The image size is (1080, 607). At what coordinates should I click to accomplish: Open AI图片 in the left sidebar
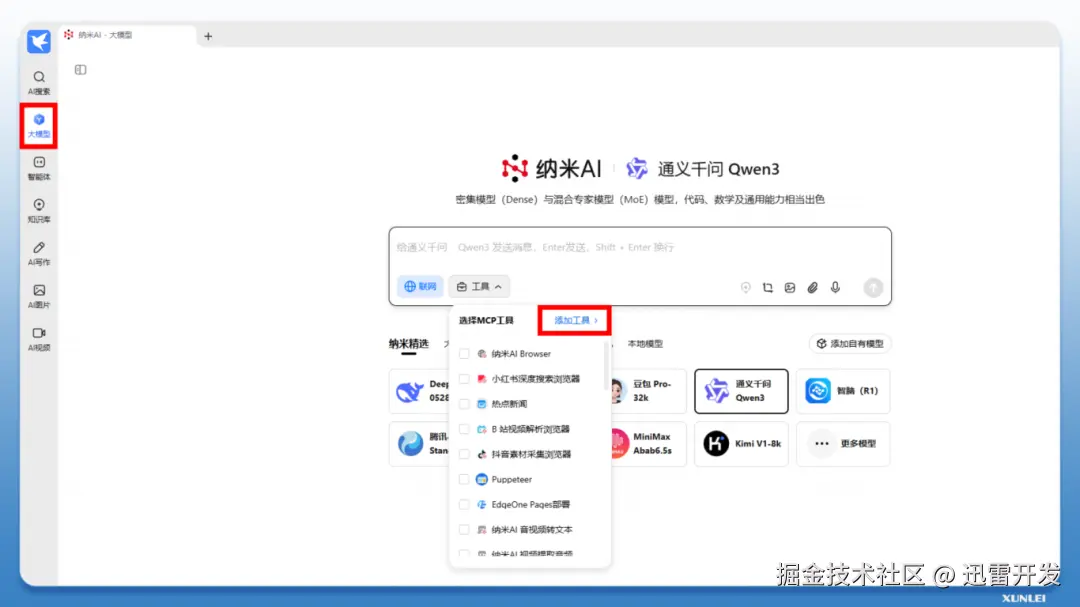click(x=39, y=296)
